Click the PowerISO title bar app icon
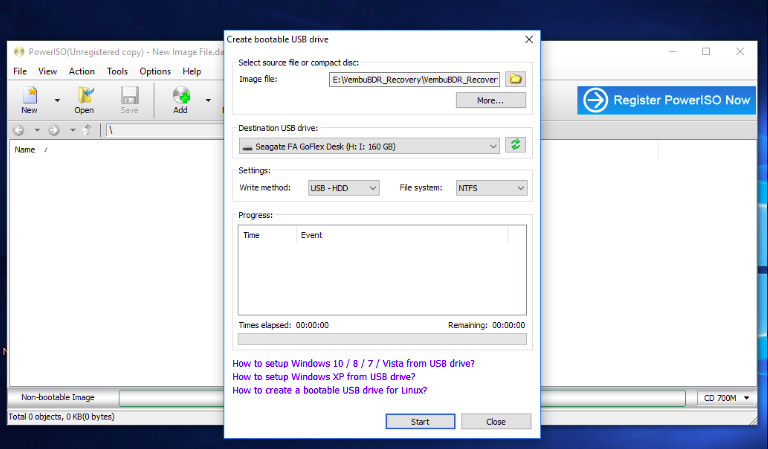The image size is (768, 449). 19,51
